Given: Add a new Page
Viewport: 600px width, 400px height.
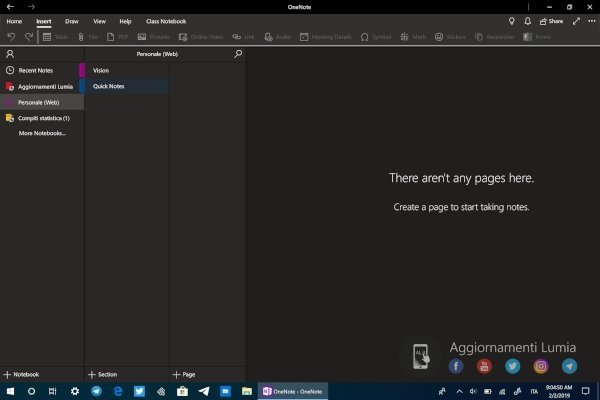Looking at the screenshot, I should click(184, 374).
